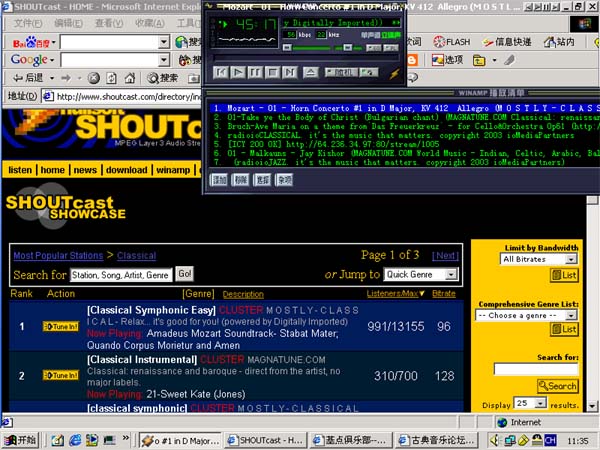
Task: Click the Baidu toolbar logo
Action: [31, 42]
